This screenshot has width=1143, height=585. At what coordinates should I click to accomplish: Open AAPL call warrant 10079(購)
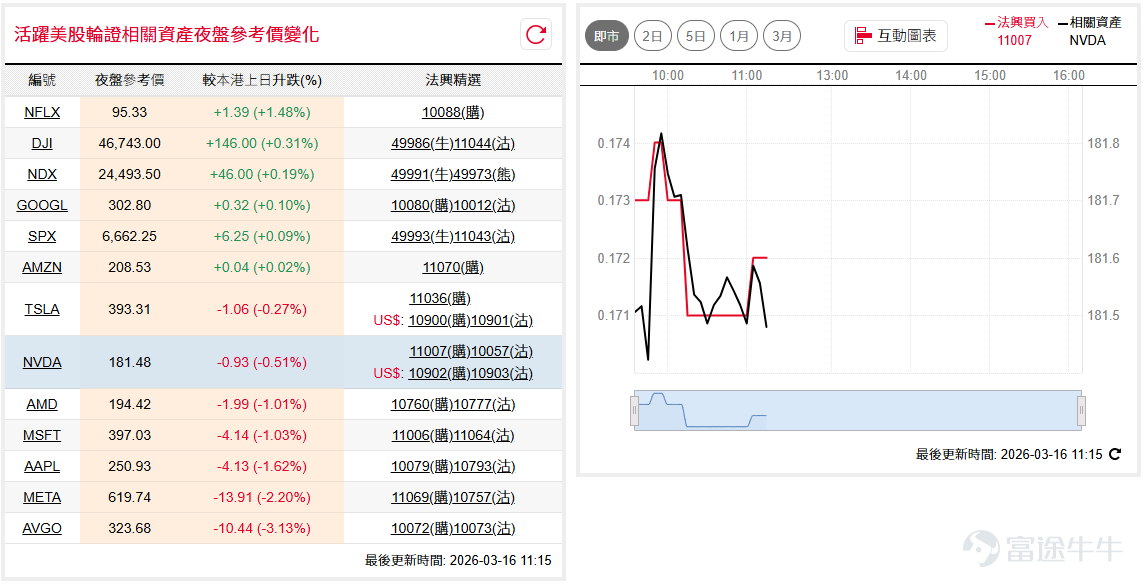[x=422, y=466]
